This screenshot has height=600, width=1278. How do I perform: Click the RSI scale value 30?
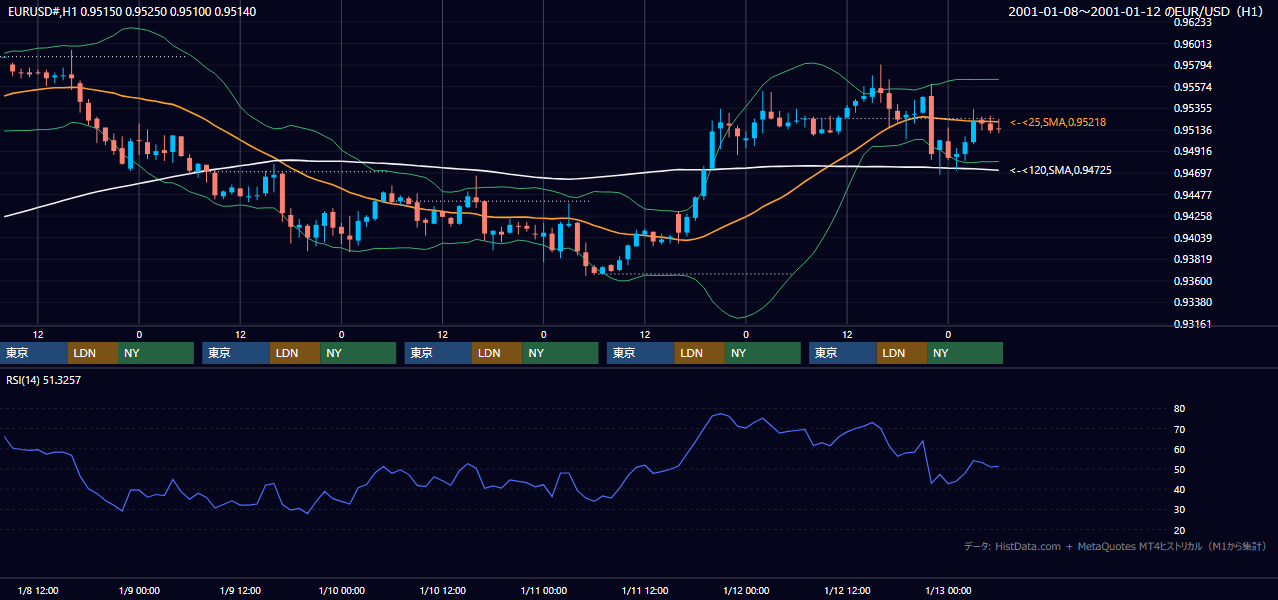[x=1180, y=510]
